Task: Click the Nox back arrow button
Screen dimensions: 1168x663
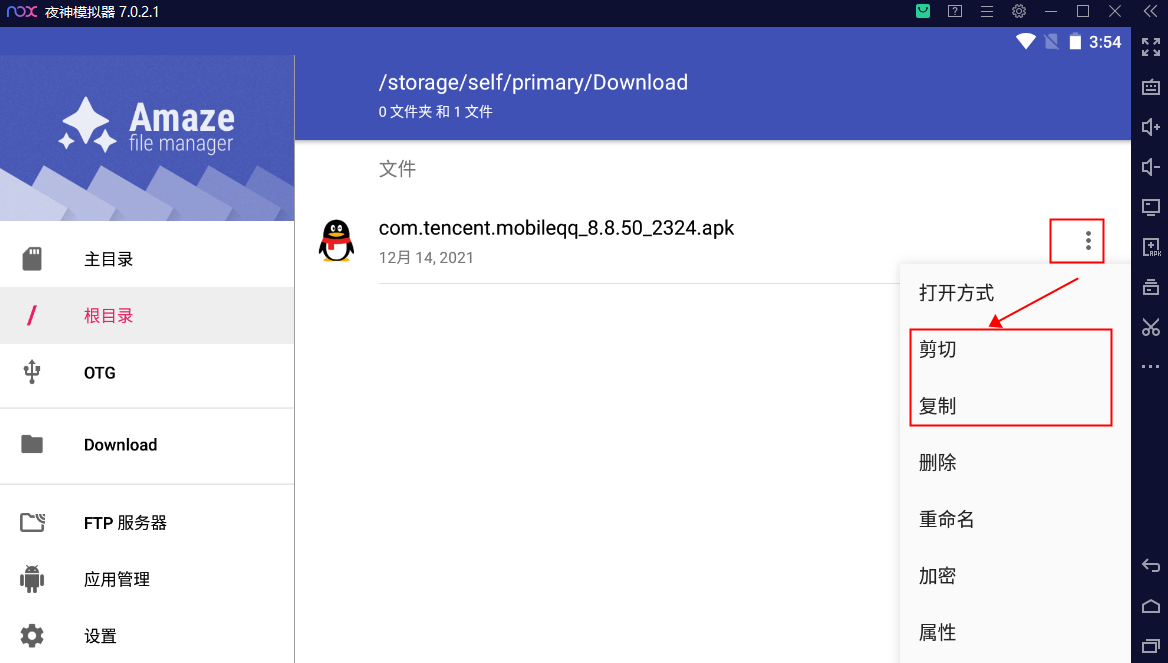Action: 1150,565
